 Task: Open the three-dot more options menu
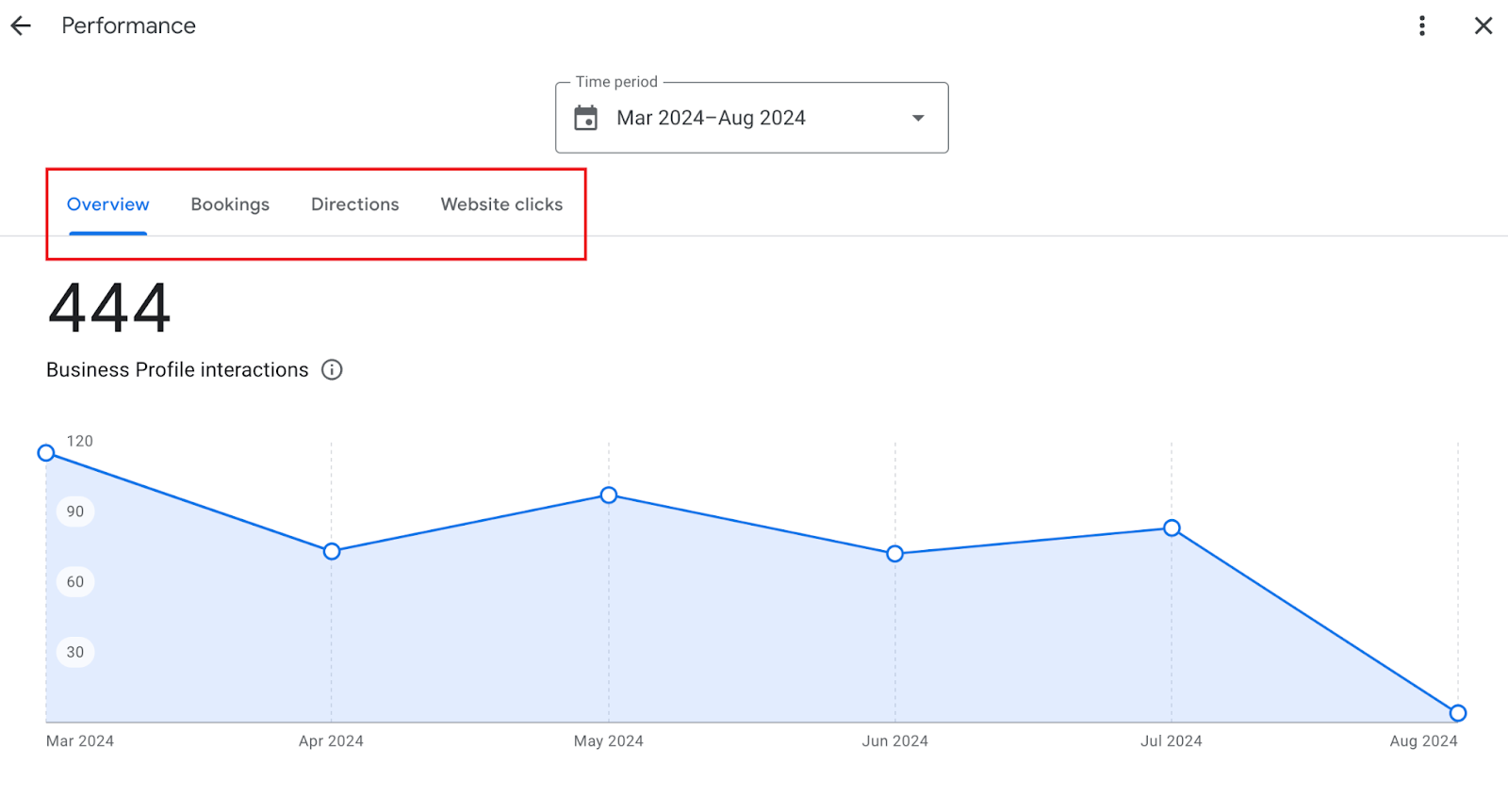(1422, 26)
